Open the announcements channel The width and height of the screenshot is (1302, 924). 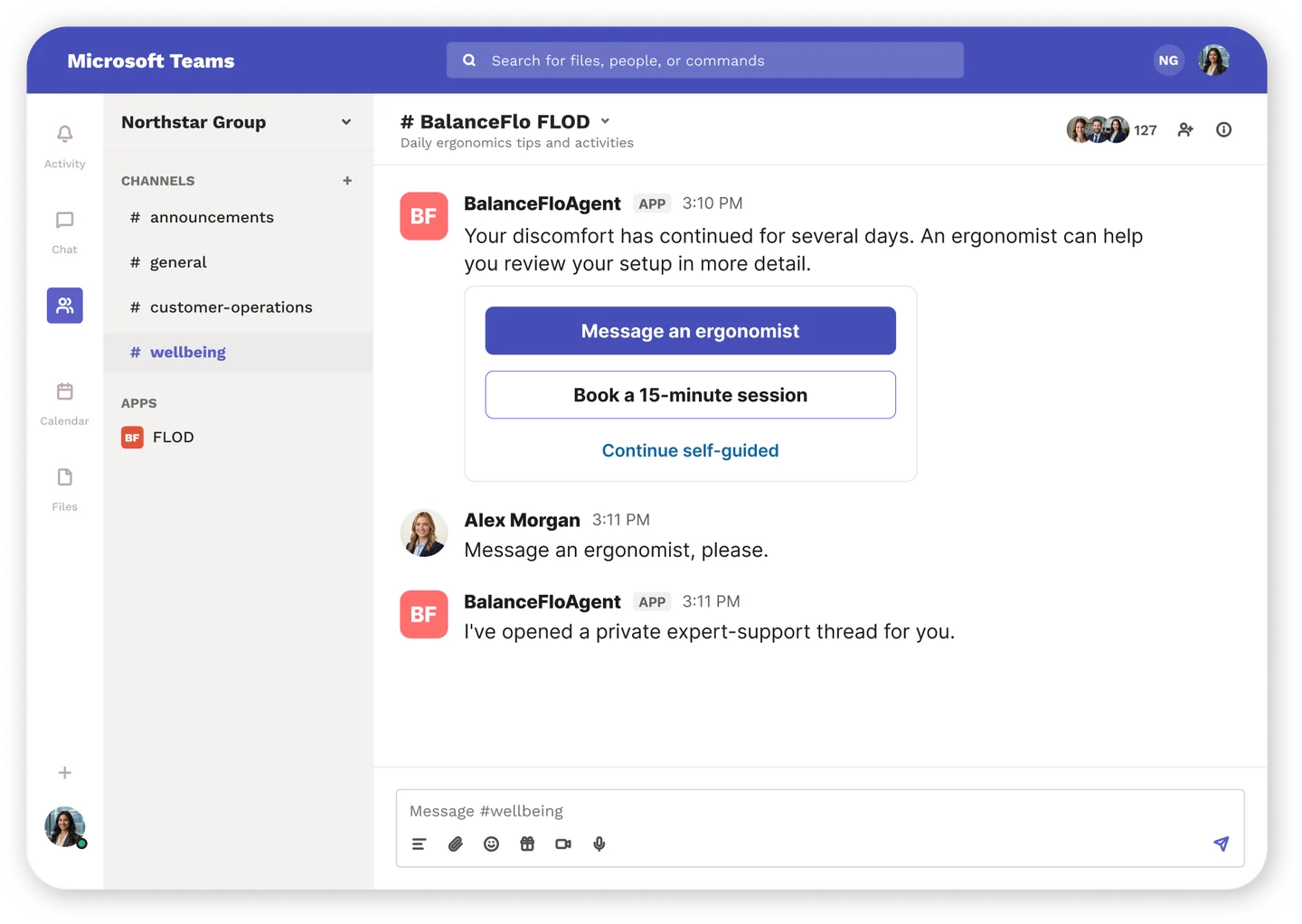pyautogui.click(x=238, y=217)
